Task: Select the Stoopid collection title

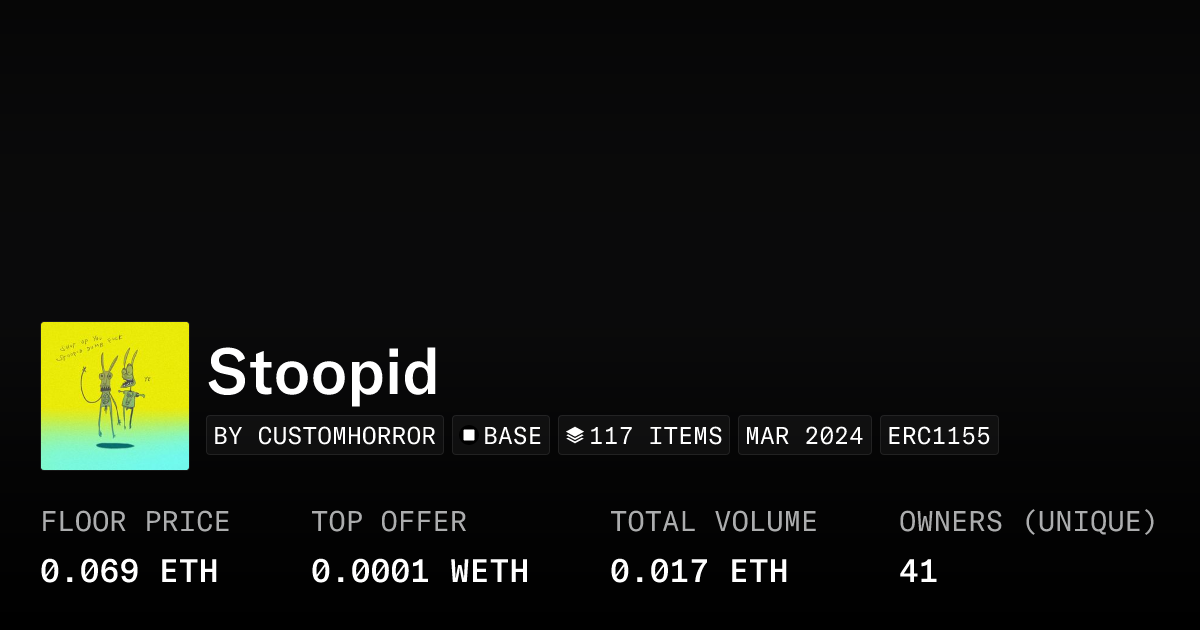Action: [323, 372]
